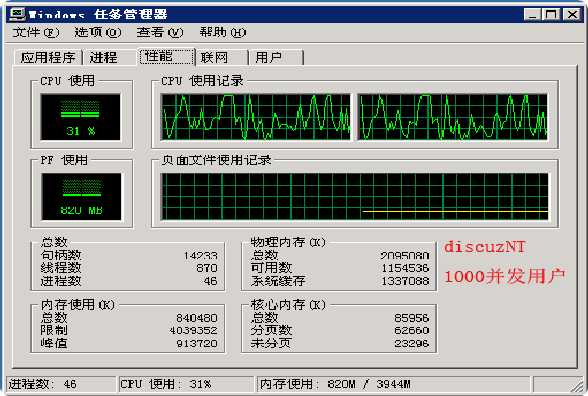Screen dimensions: 588x396
Task: Click the 页面文件使用记录 graph
Action: (354, 196)
